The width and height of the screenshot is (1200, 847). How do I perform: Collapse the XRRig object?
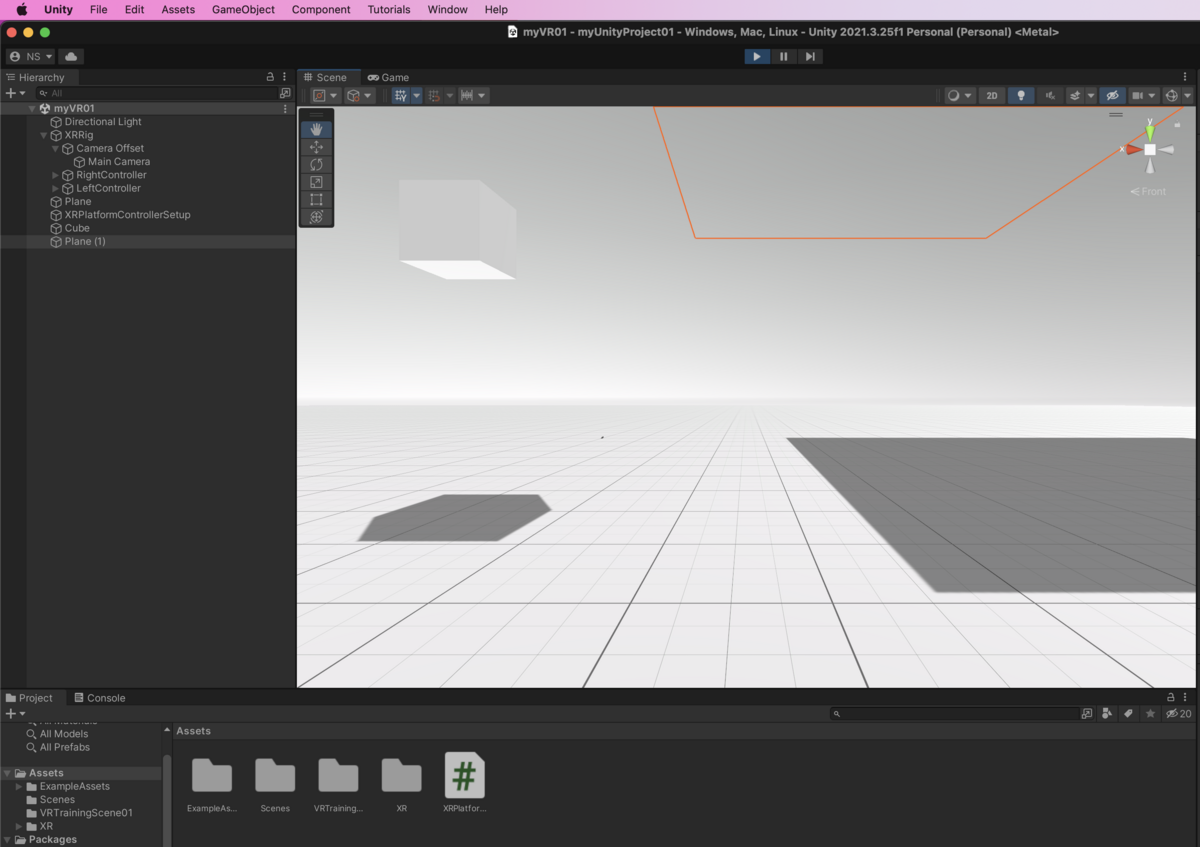(x=43, y=135)
